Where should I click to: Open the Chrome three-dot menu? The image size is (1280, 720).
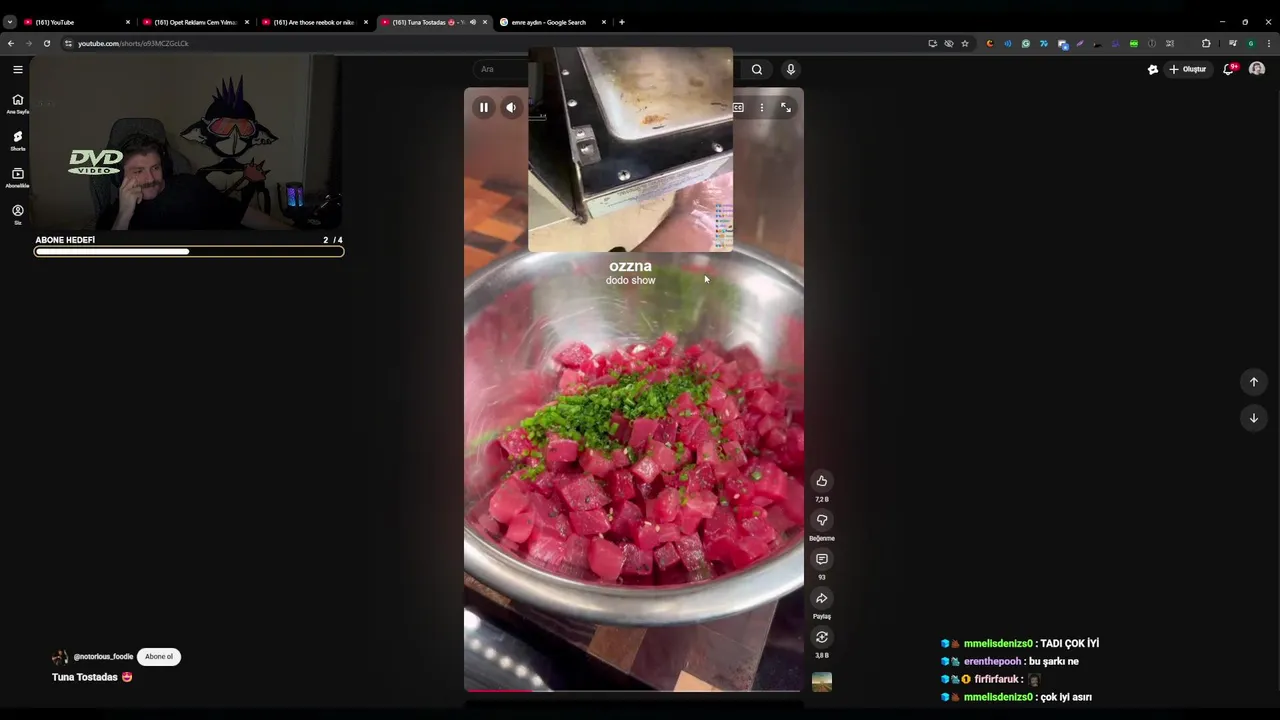point(1269,43)
